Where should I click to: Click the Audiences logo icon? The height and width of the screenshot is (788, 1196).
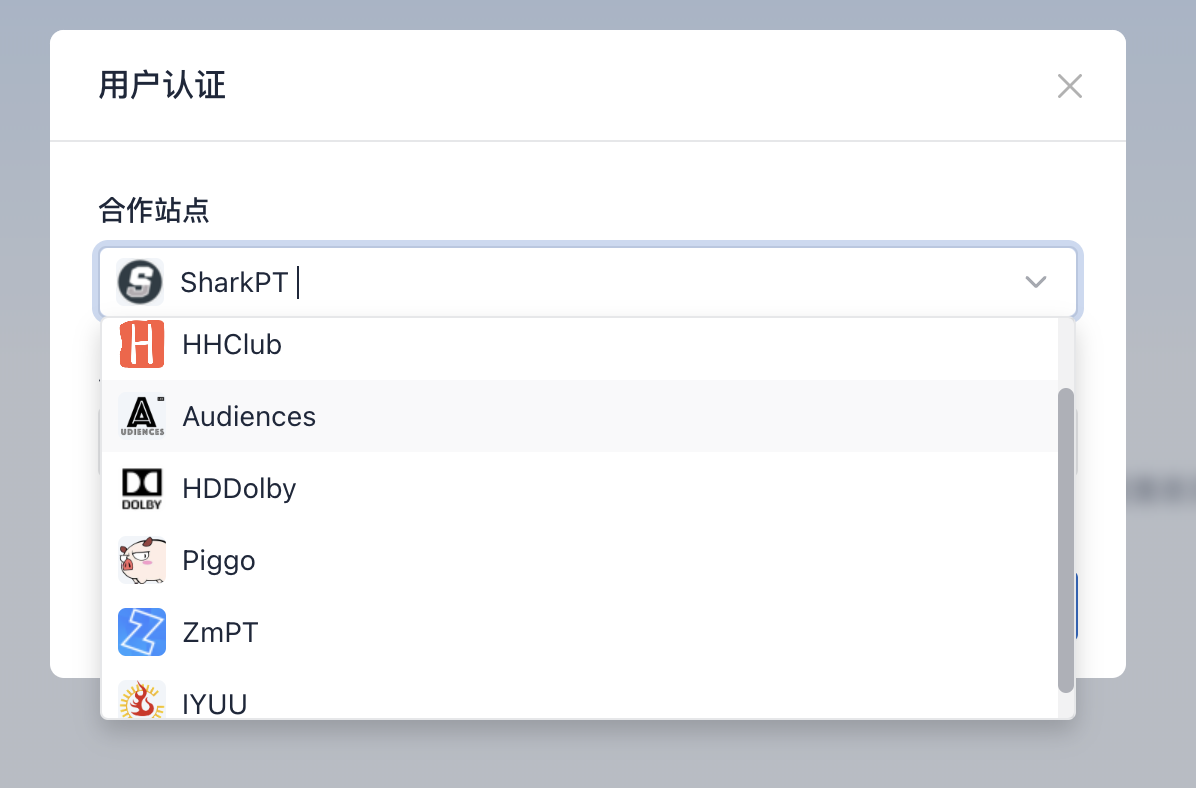tap(141, 415)
